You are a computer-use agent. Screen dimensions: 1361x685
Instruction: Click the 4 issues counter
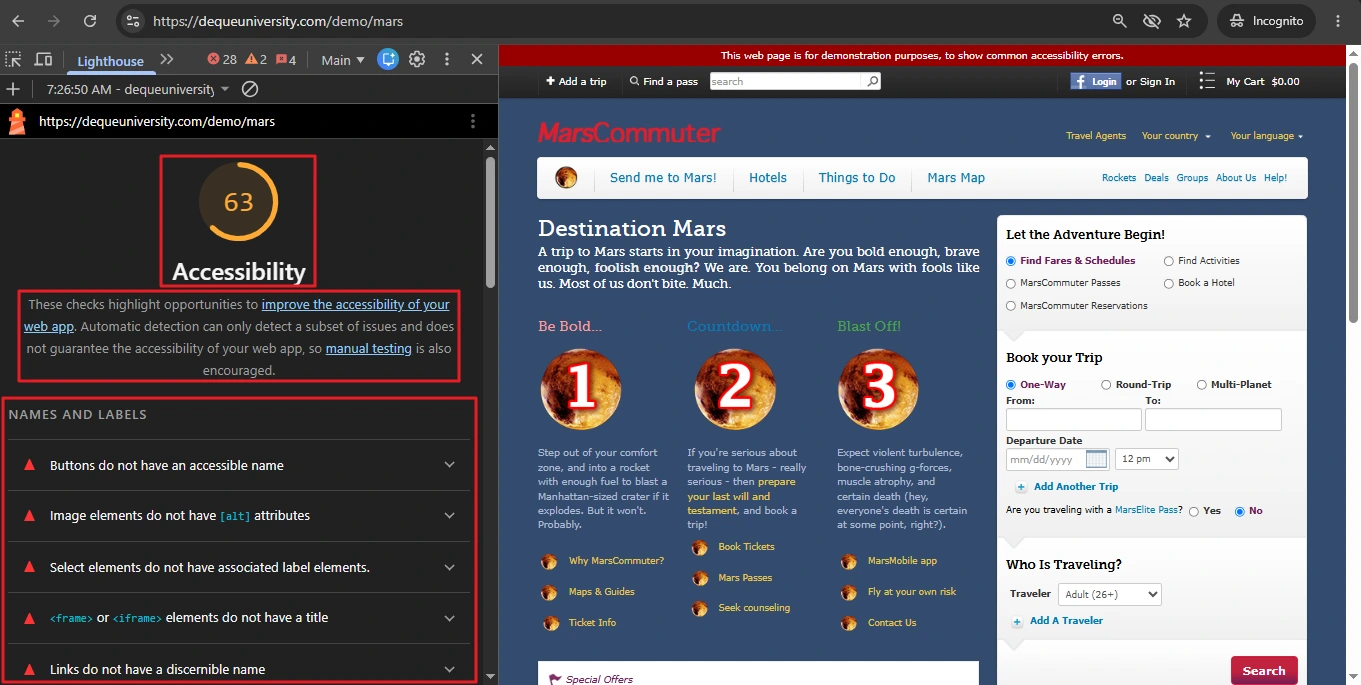point(286,60)
